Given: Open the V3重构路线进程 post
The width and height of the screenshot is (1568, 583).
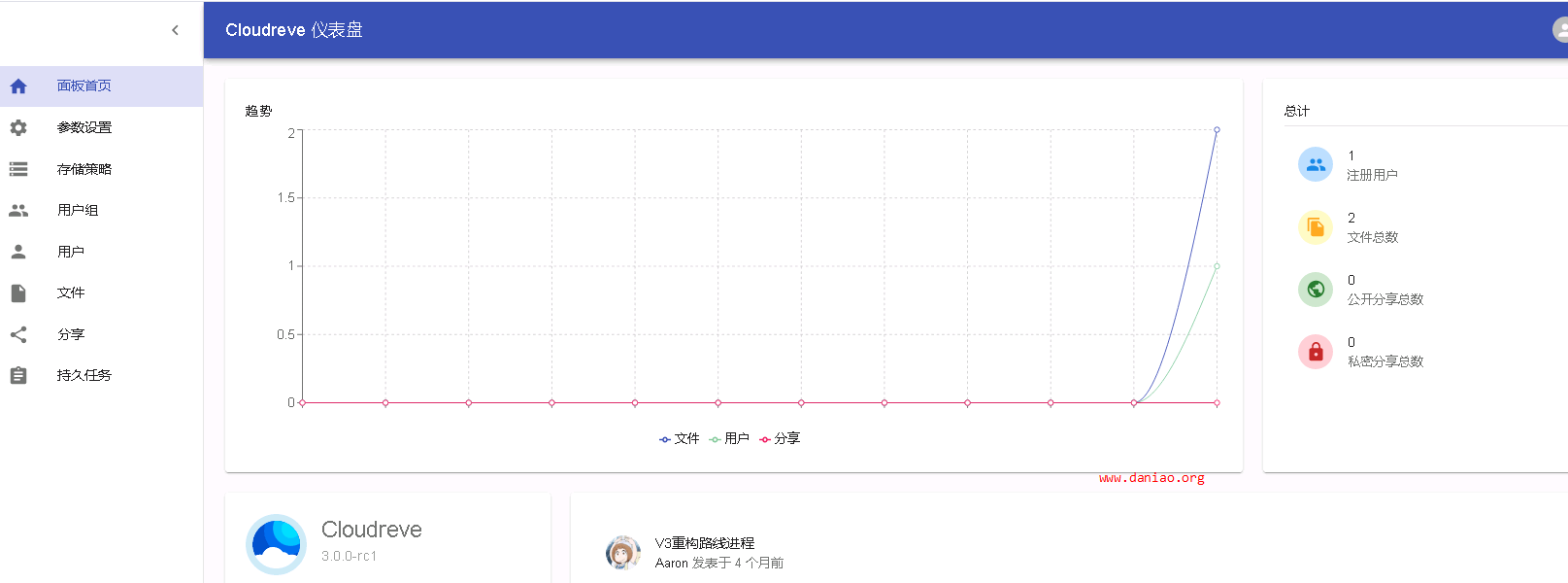Looking at the screenshot, I should [x=704, y=543].
